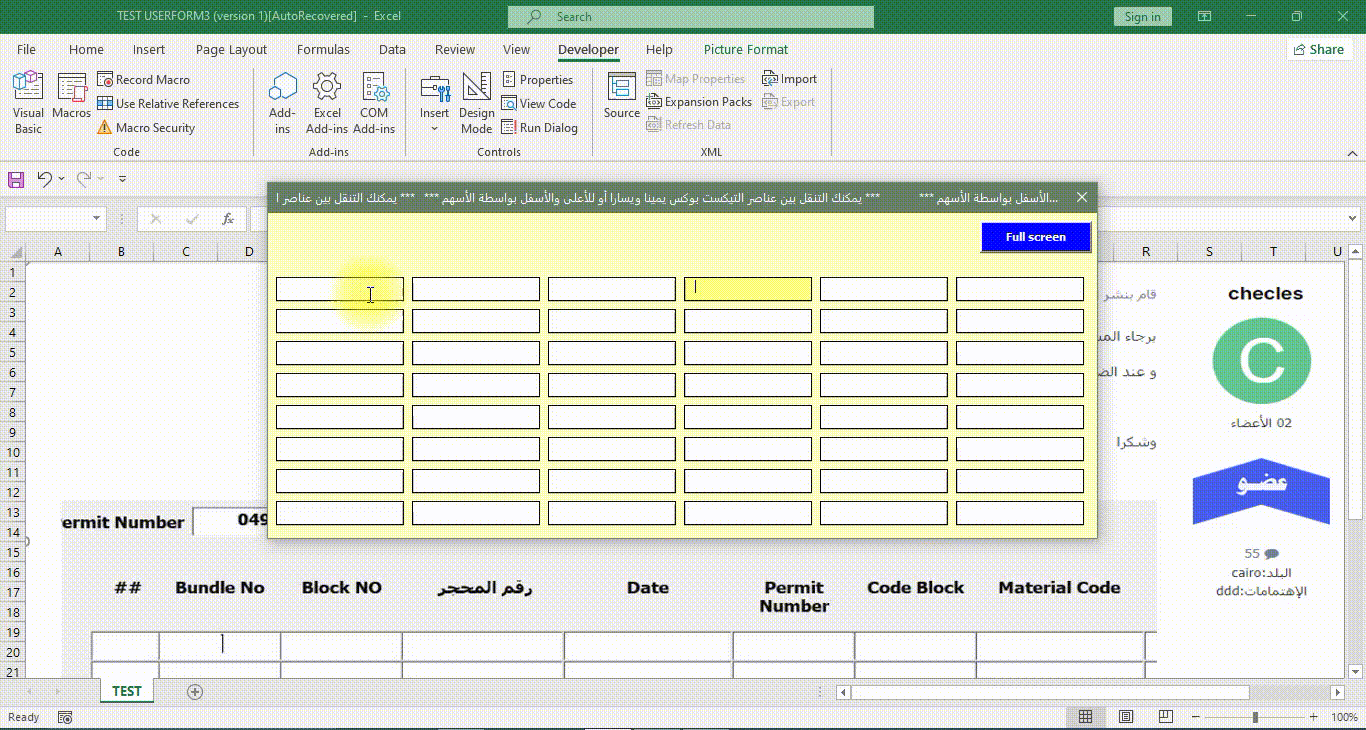Image resolution: width=1366 pixels, height=730 pixels.
Task: Click Run Dialog
Action: tap(540, 127)
